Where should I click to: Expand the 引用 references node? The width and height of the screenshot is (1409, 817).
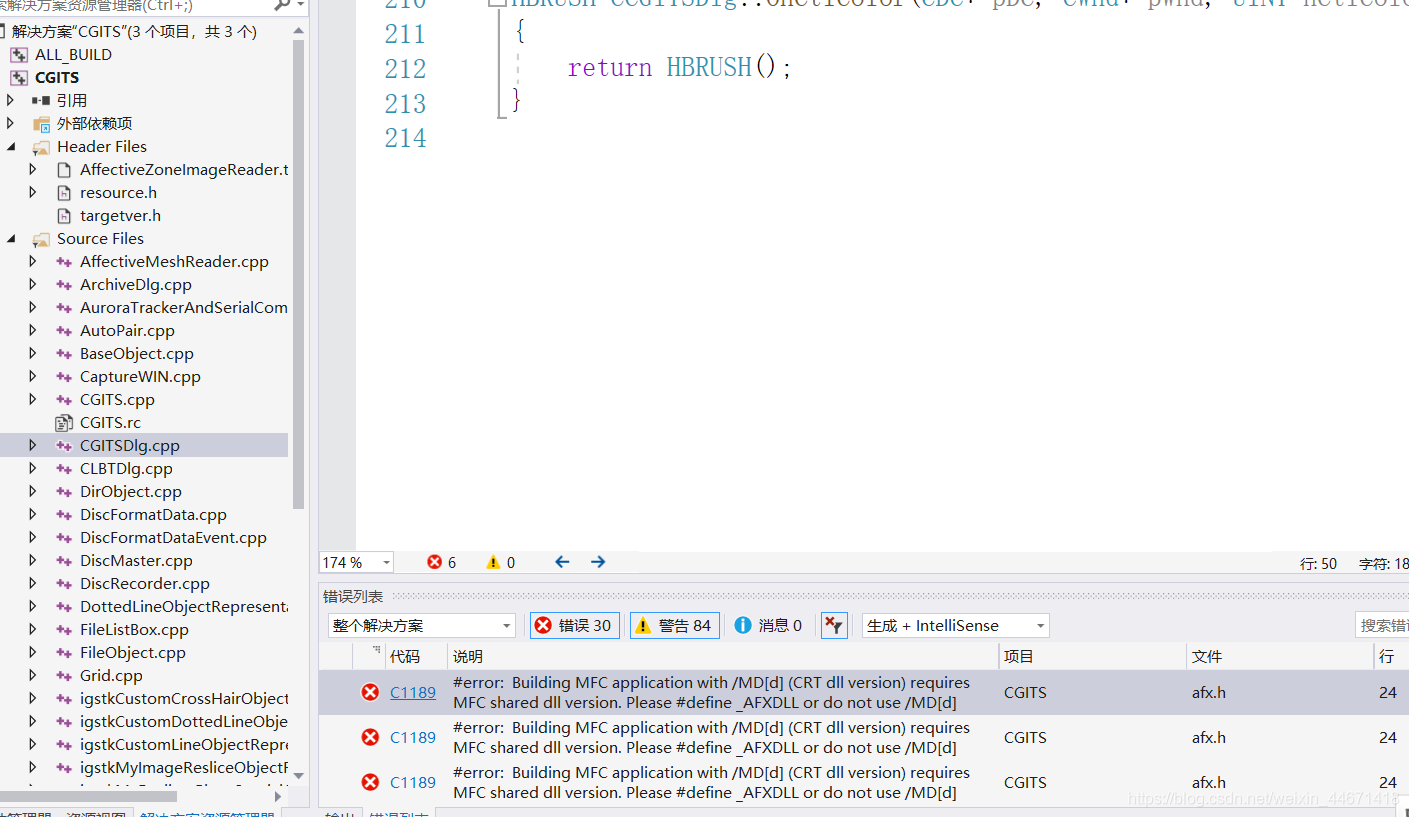click(11, 100)
